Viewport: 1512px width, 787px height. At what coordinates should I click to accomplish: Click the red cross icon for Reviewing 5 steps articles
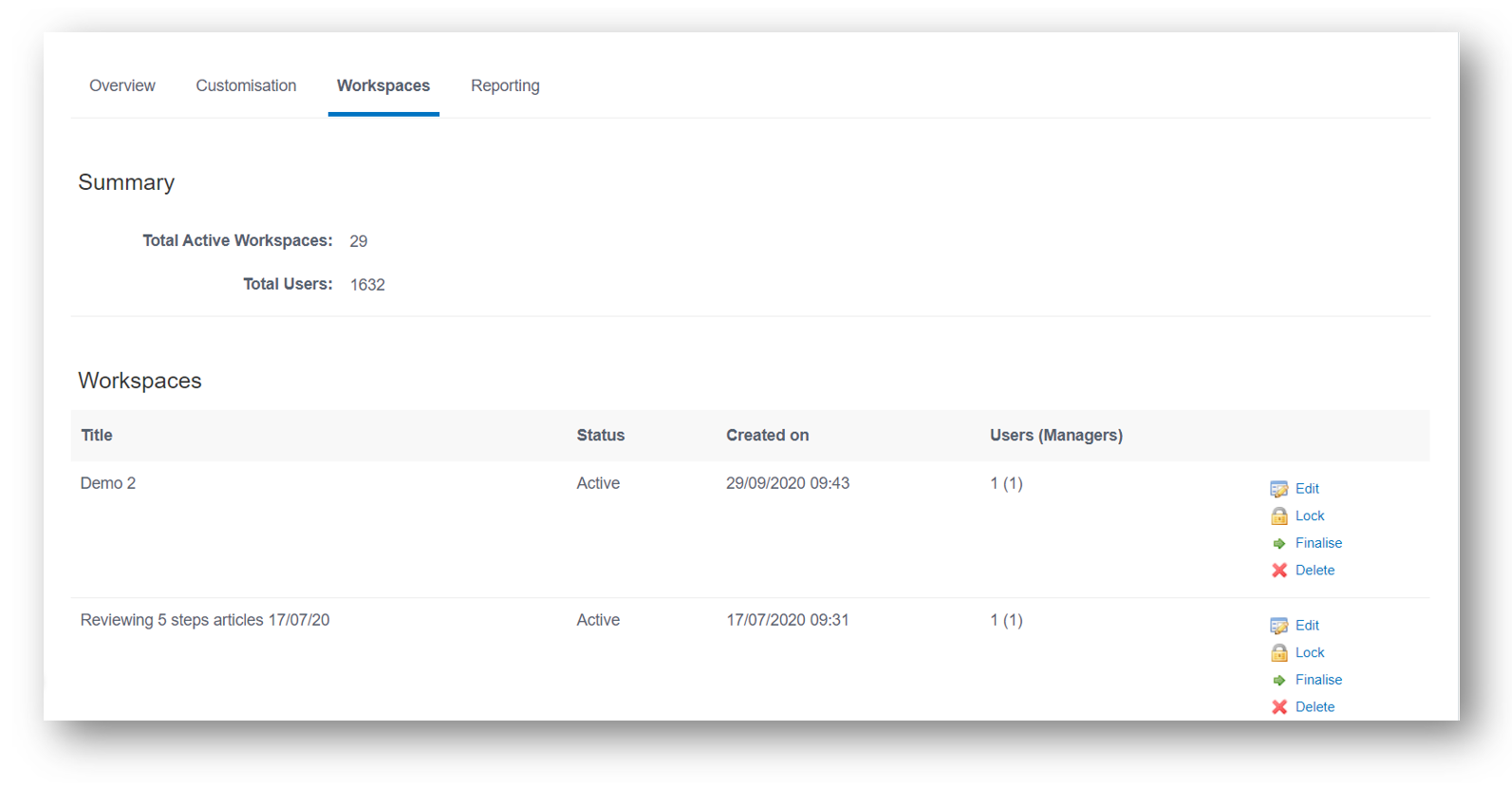tap(1279, 707)
